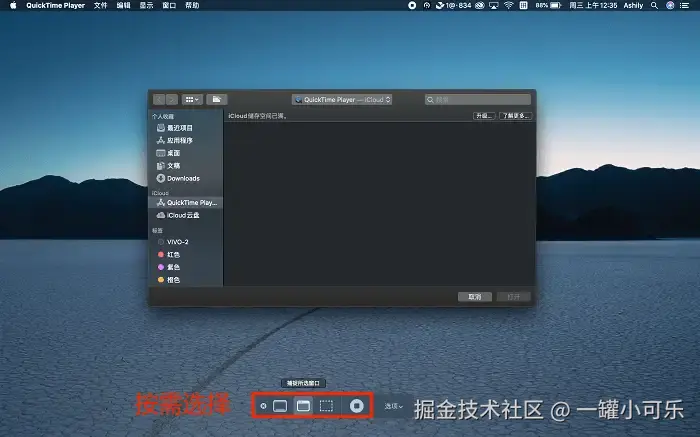
Task: Select the VIVO-2 tag
Action: coord(185,241)
